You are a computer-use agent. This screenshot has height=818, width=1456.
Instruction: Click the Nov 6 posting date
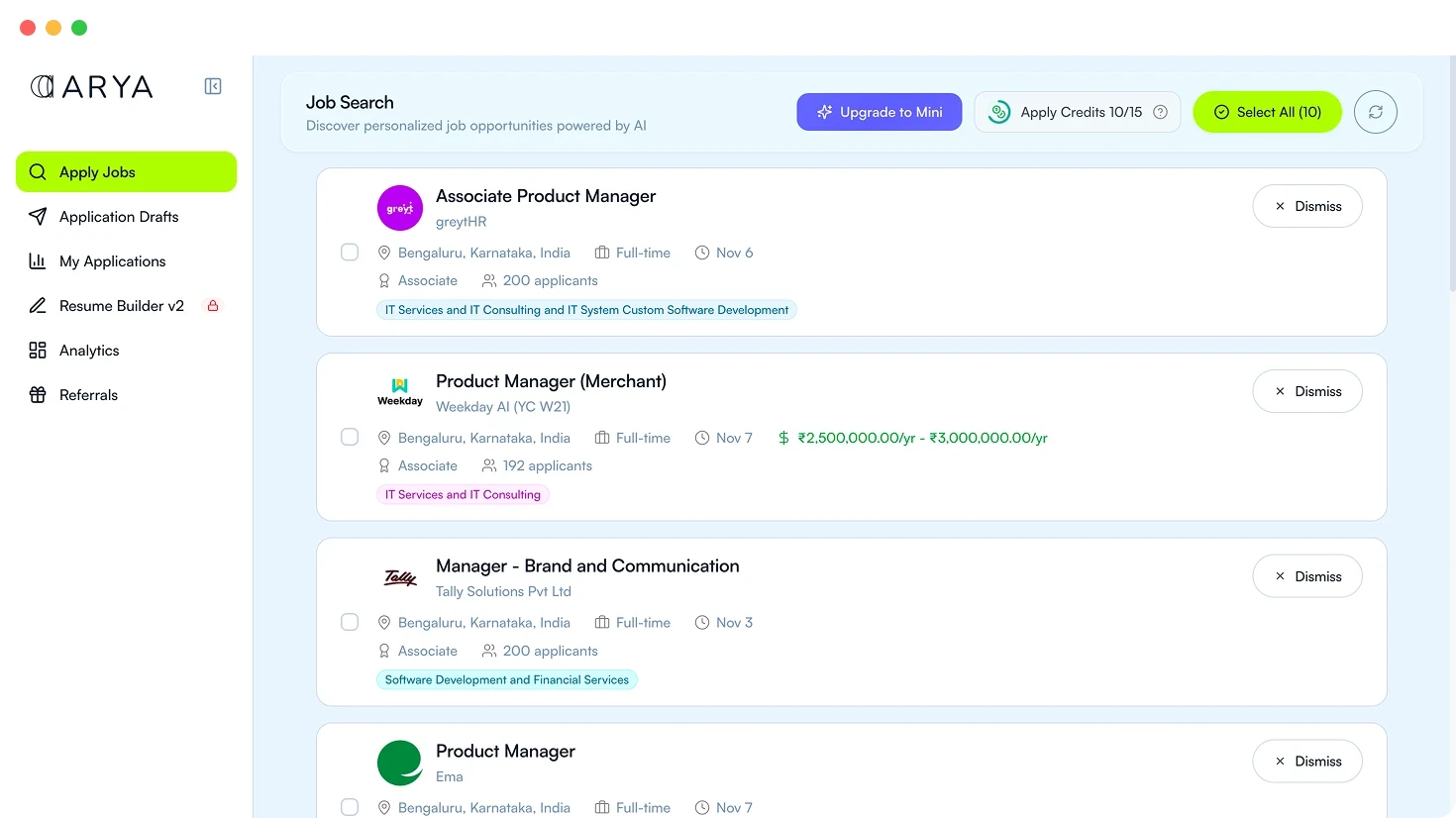tap(734, 253)
